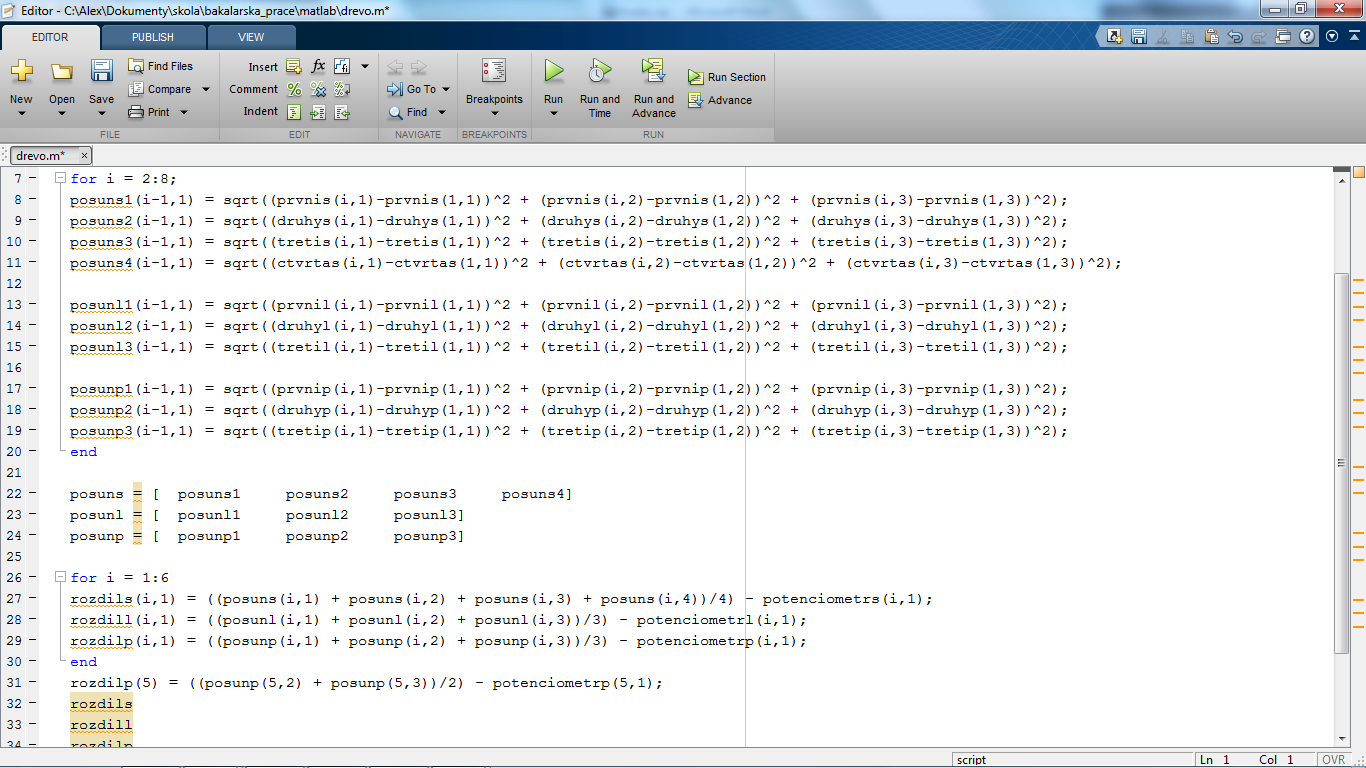This screenshot has width=1366, height=768.
Task: Click the Save floppy disk icon in ribbon
Action: pos(101,71)
